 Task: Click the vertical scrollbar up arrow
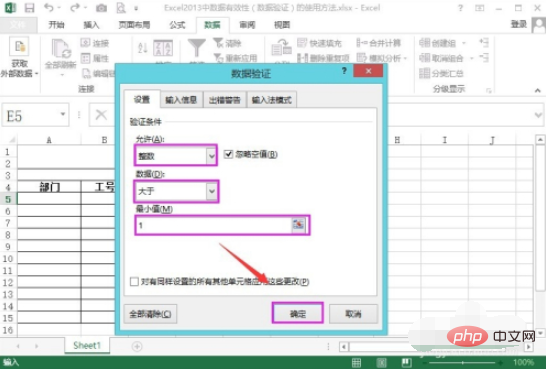(540, 140)
